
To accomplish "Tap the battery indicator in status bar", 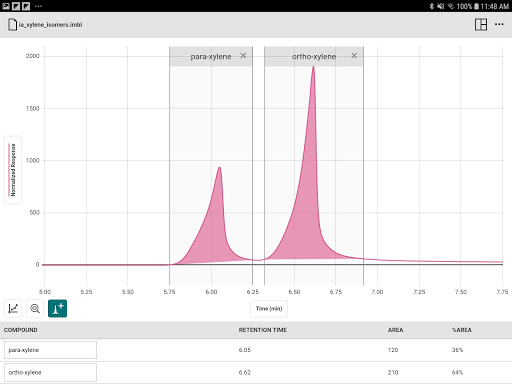I will 476,6.
